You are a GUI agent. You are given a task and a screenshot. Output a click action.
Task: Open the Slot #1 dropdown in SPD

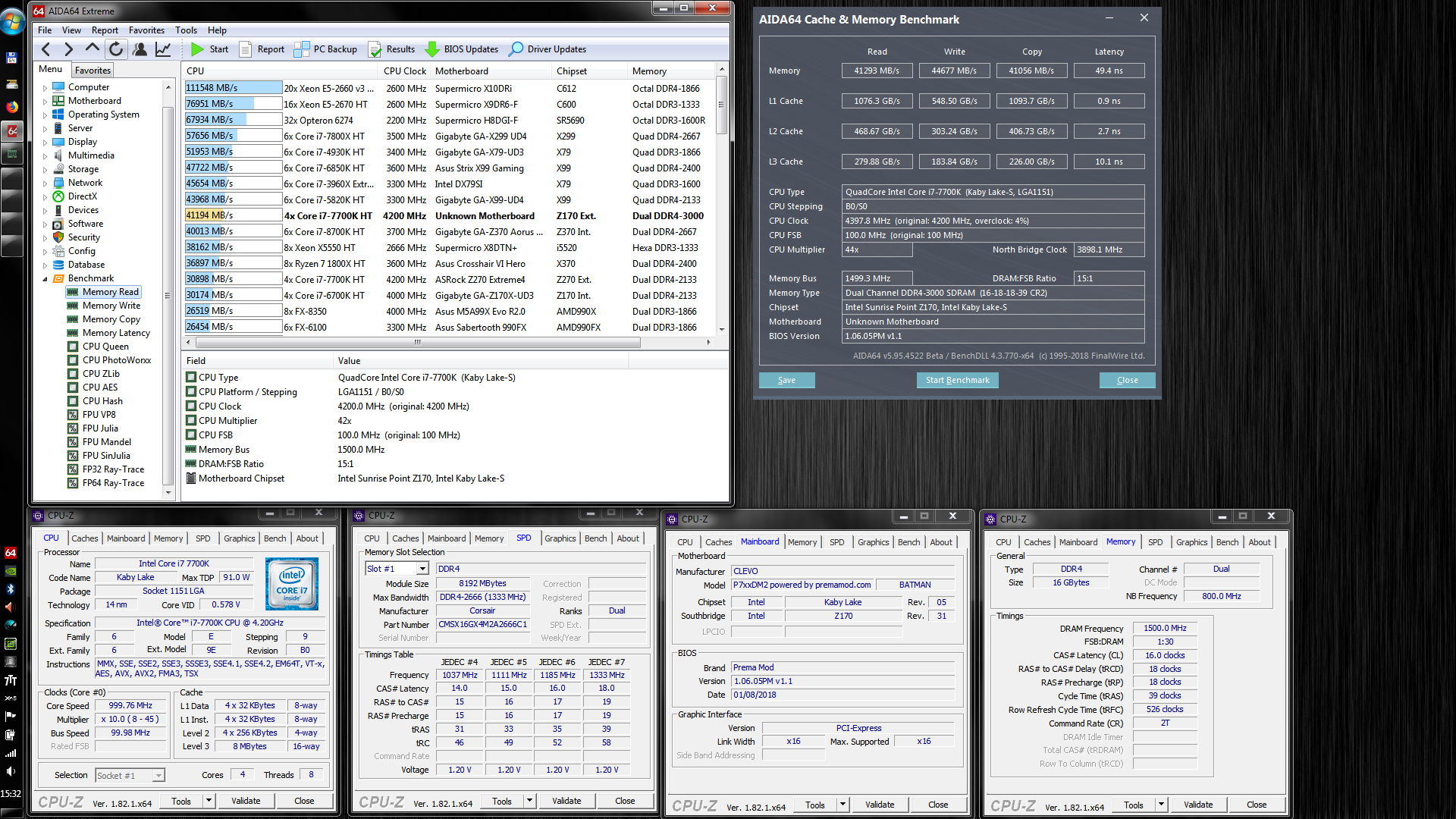pyautogui.click(x=422, y=569)
